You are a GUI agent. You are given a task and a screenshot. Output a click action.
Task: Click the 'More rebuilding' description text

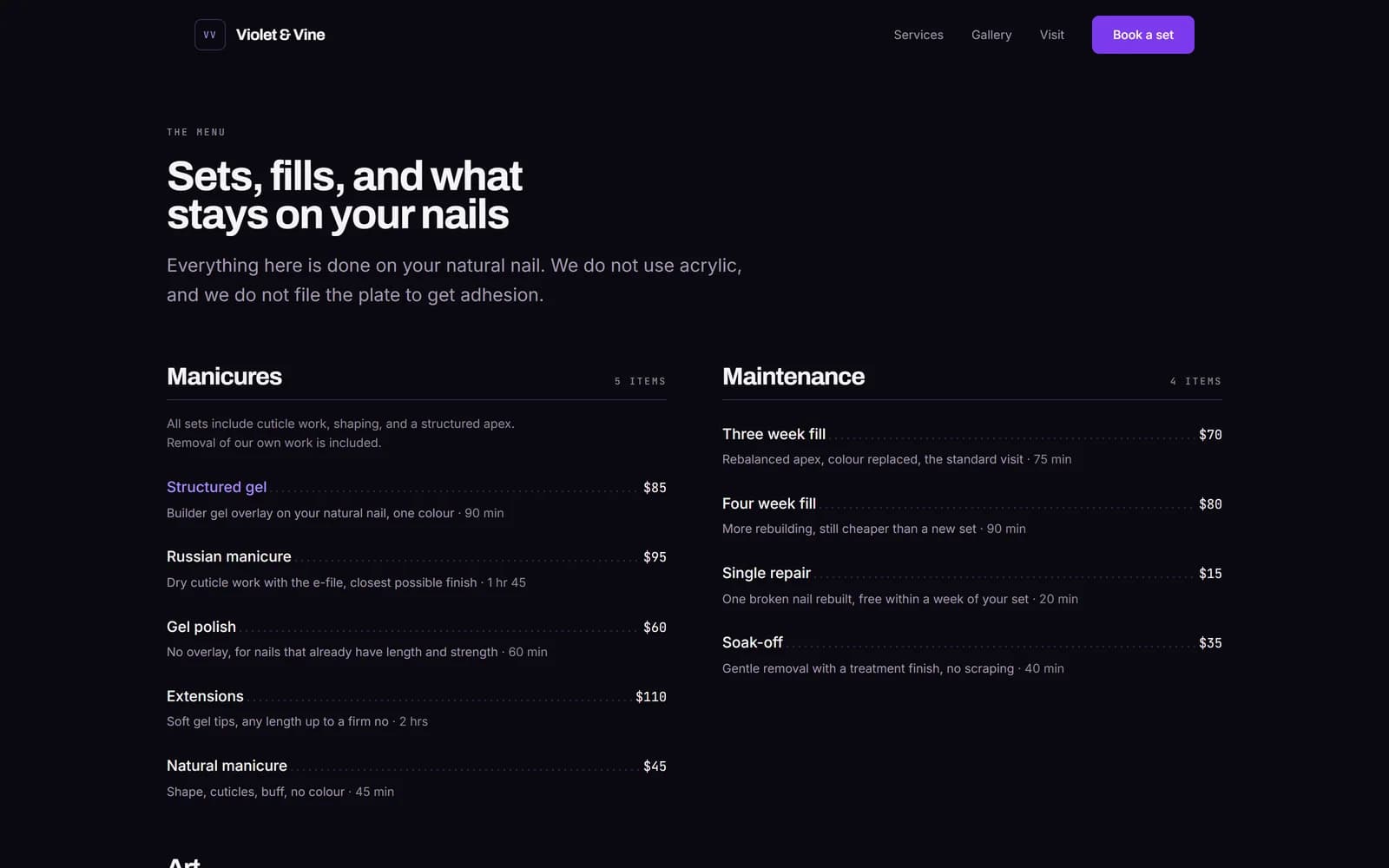pyautogui.click(x=874, y=529)
